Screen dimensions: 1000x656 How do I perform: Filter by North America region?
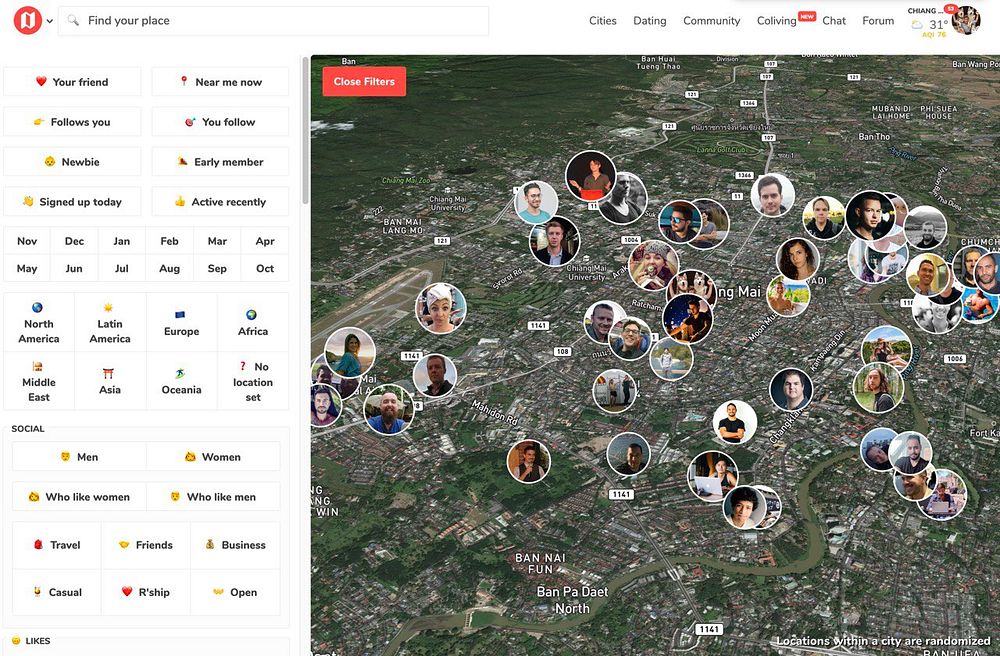click(39, 323)
